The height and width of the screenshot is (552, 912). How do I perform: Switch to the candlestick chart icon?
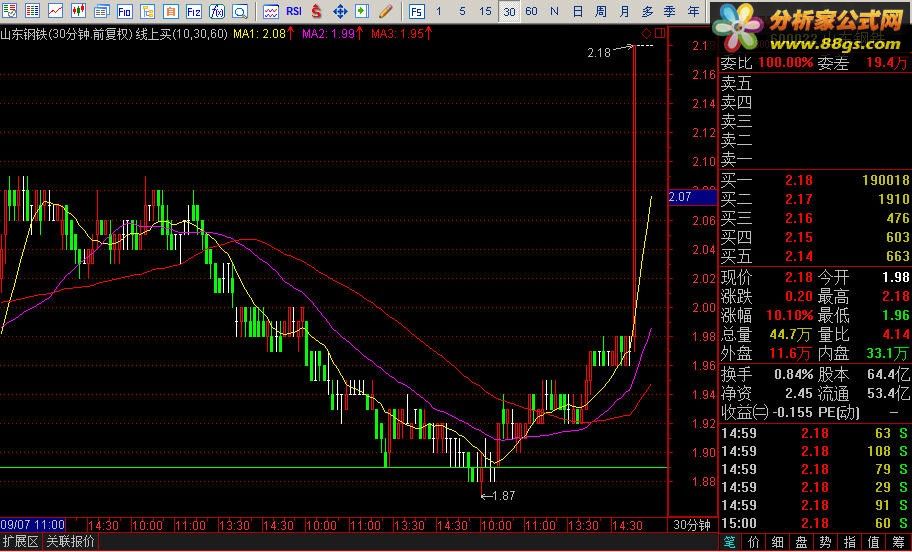pyautogui.click(x=79, y=10)
